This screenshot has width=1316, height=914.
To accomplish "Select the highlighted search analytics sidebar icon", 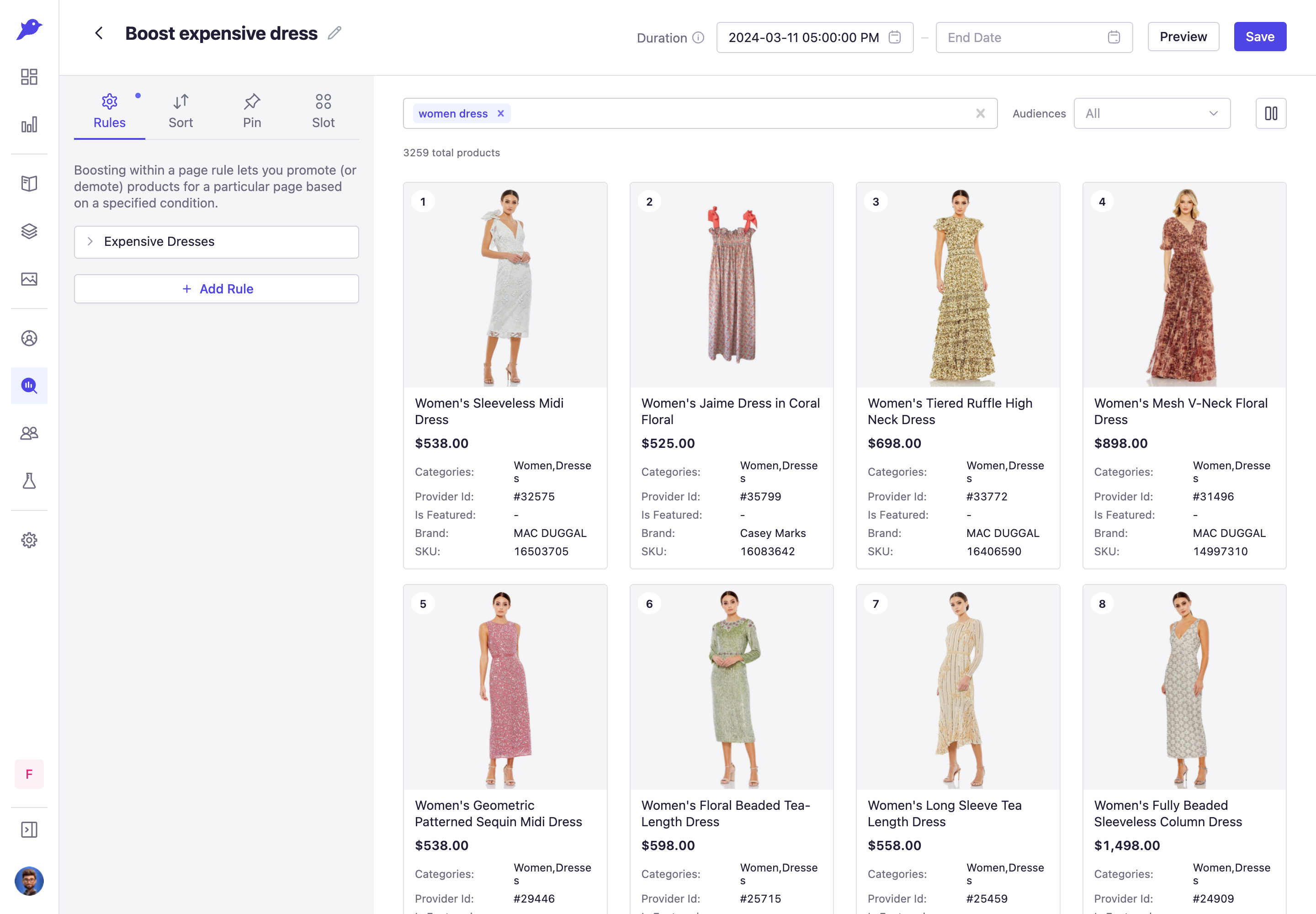I will coord(29,385).
